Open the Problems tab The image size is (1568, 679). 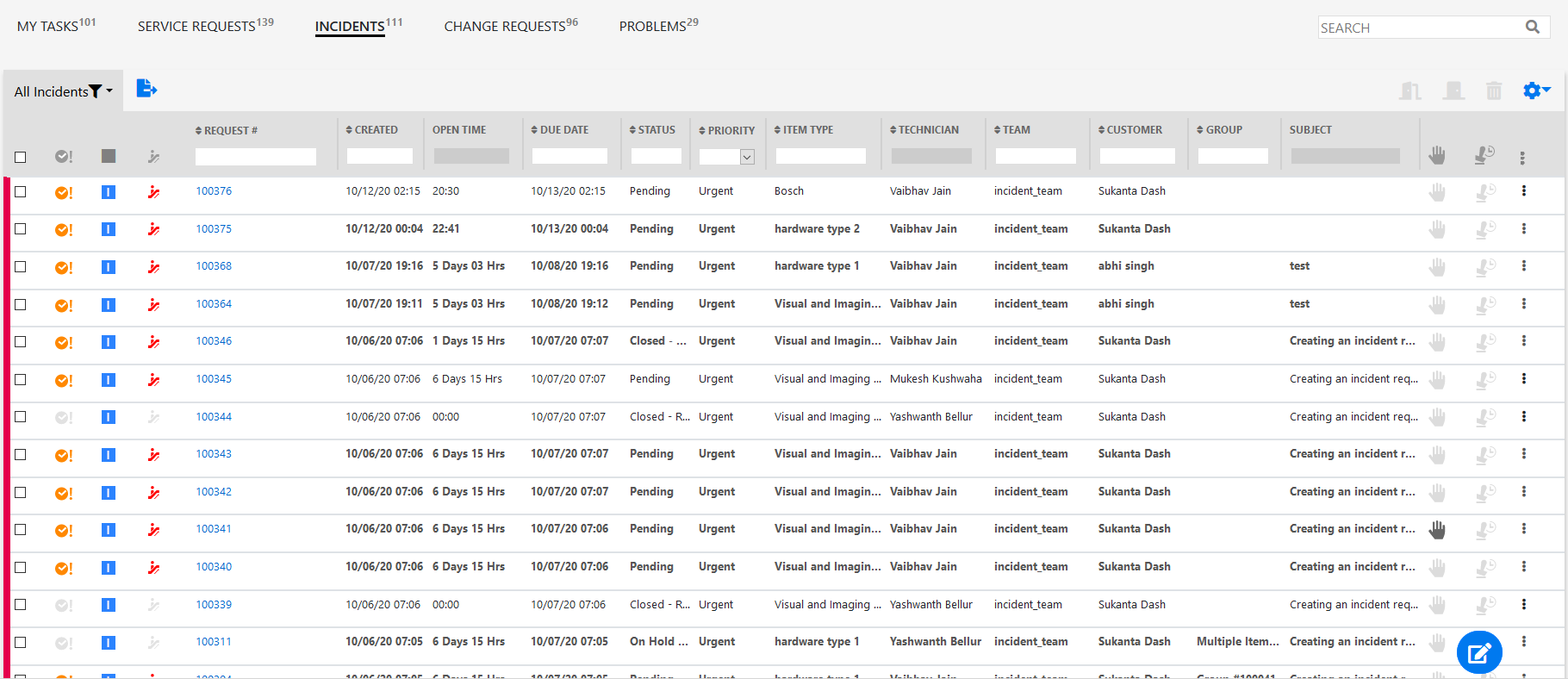(x=659, y=25)
